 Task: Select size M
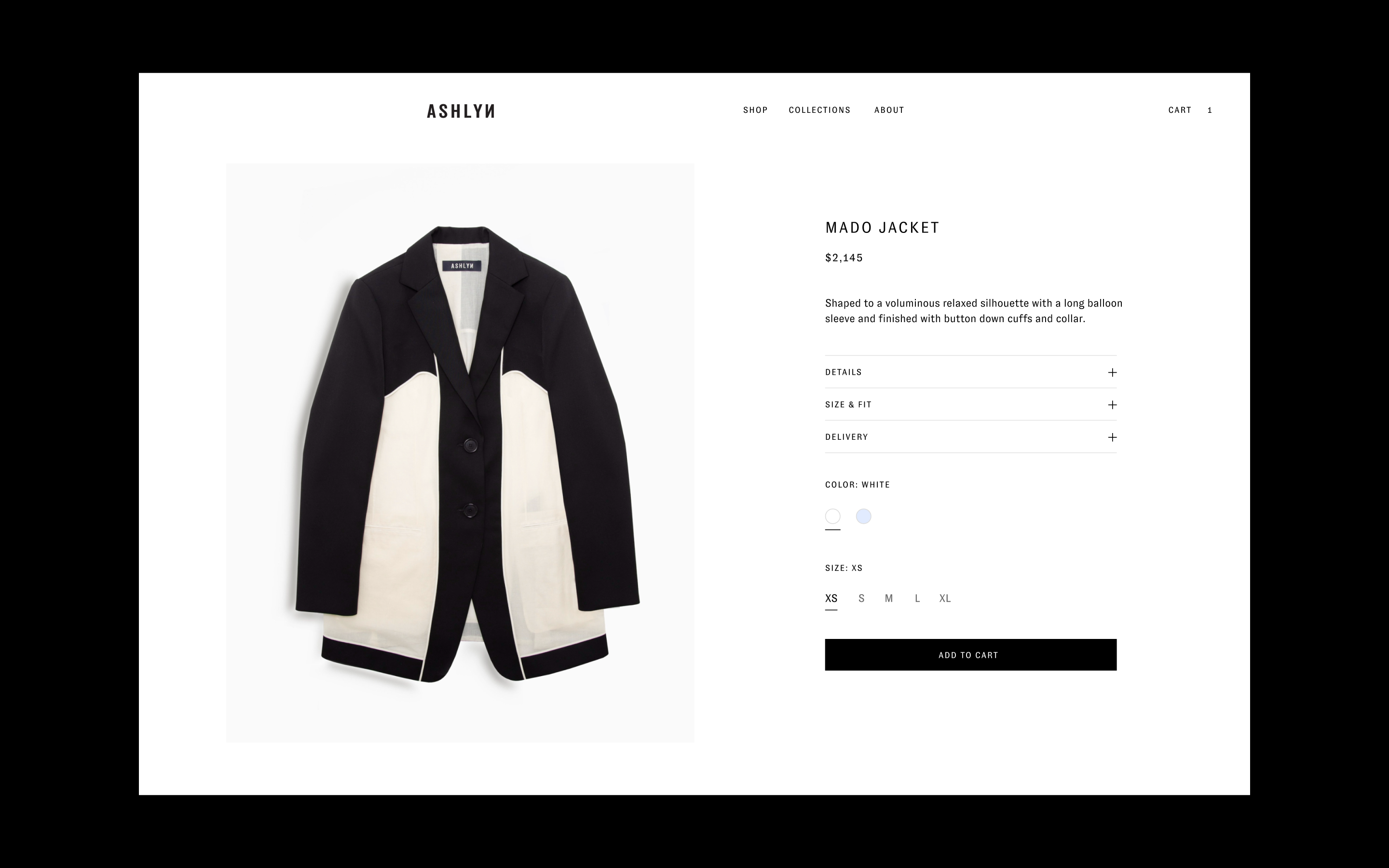[888, 598]
